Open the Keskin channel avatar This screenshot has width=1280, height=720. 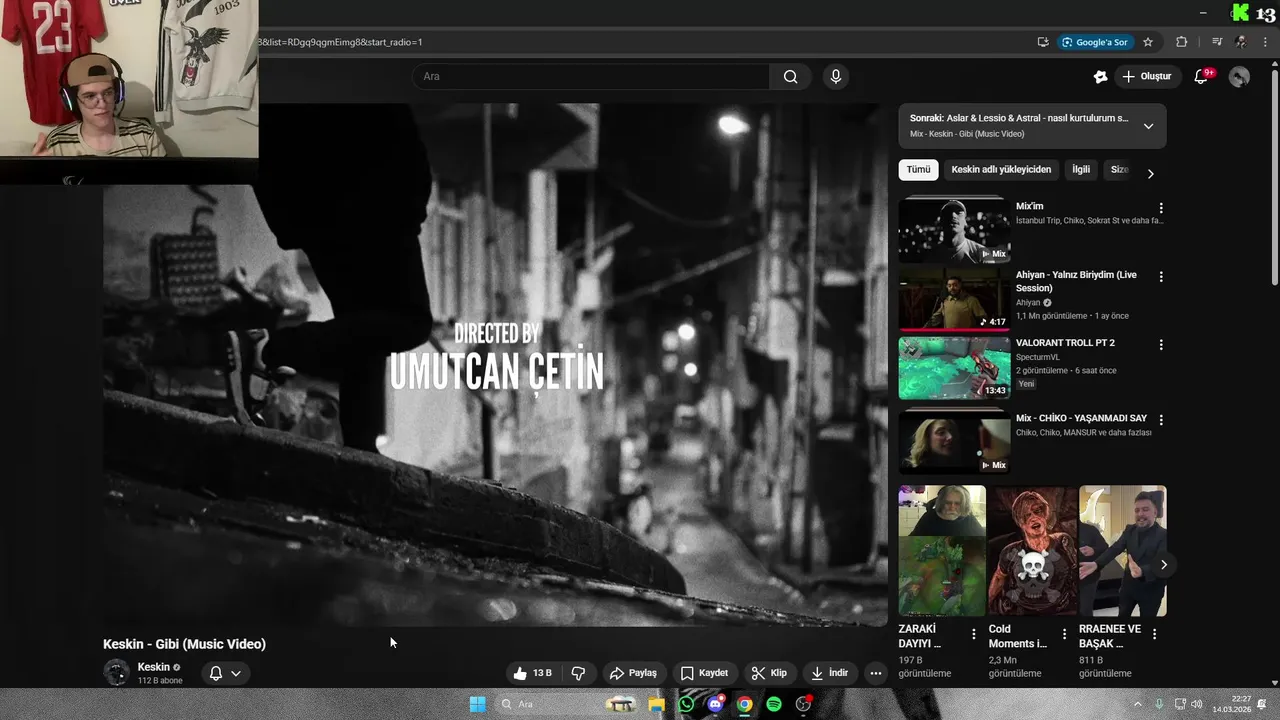tap(117, 673)
